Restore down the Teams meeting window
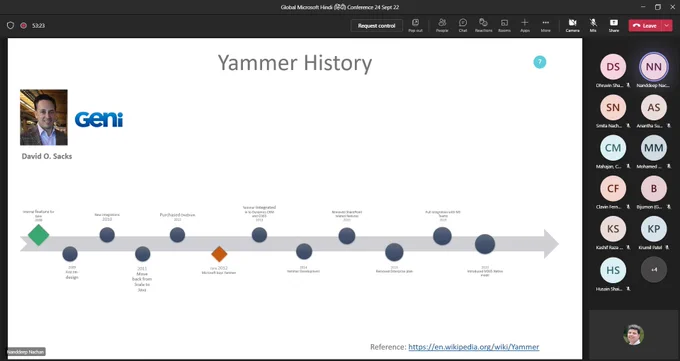Screen dimensions: 680x361 (658, 7)
